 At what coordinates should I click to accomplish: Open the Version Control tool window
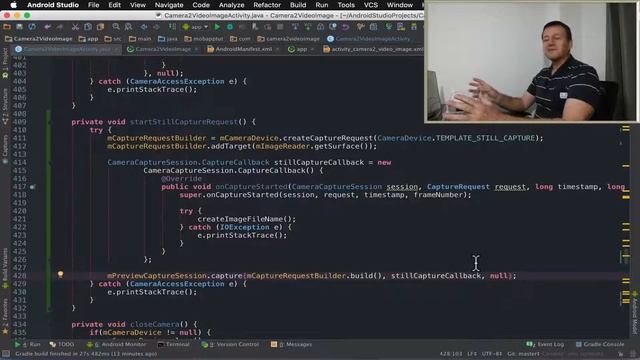pos(230,344)
